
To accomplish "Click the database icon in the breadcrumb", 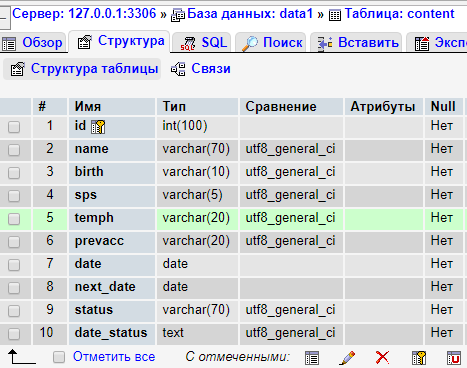I will point(178,15).
